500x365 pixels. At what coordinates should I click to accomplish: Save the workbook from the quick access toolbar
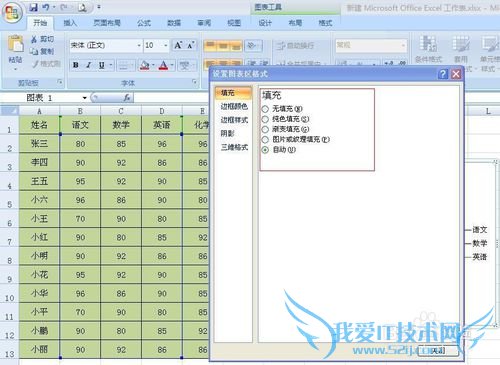33,7
